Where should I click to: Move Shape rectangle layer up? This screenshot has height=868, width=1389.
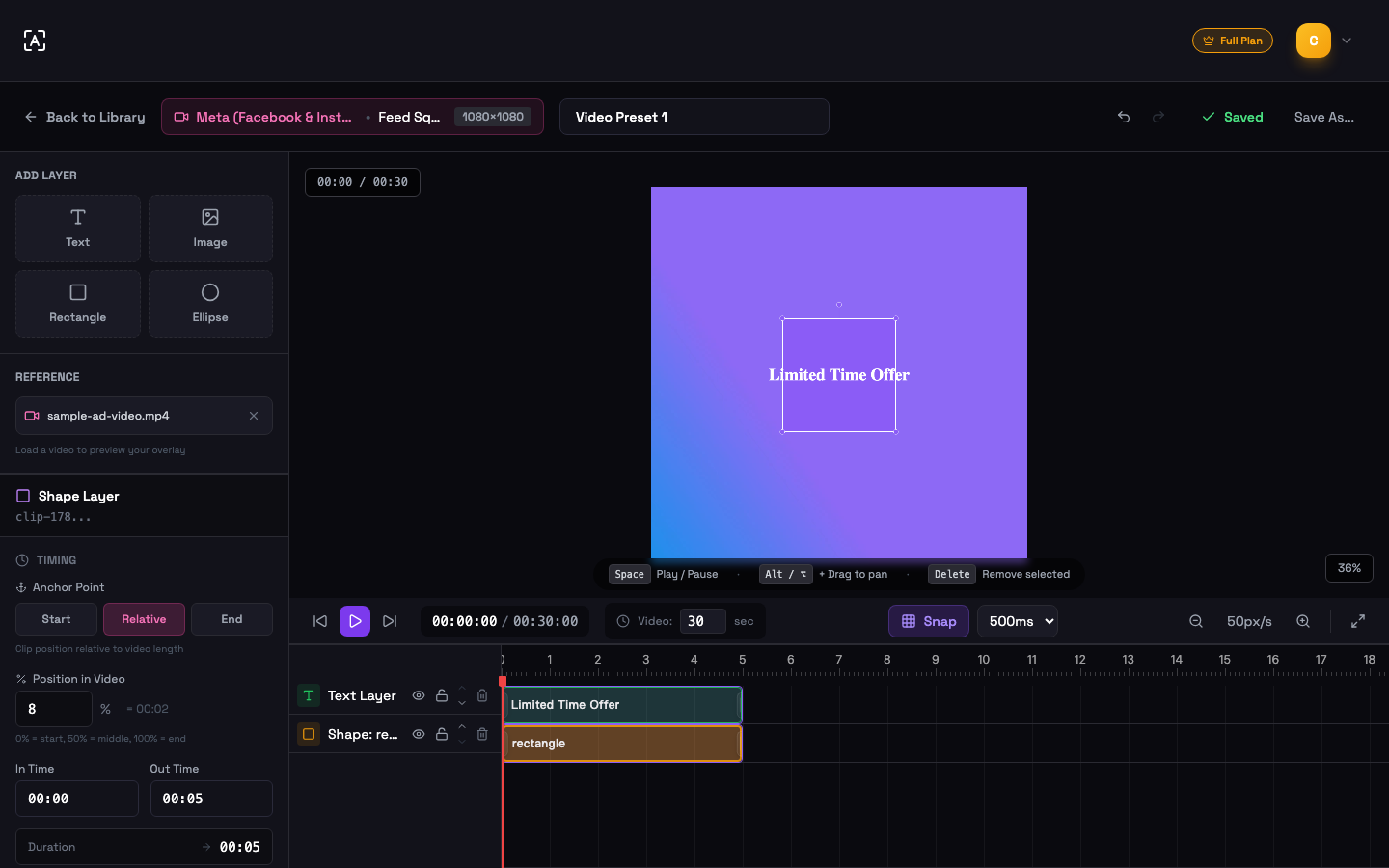click(x=462, y=726)
